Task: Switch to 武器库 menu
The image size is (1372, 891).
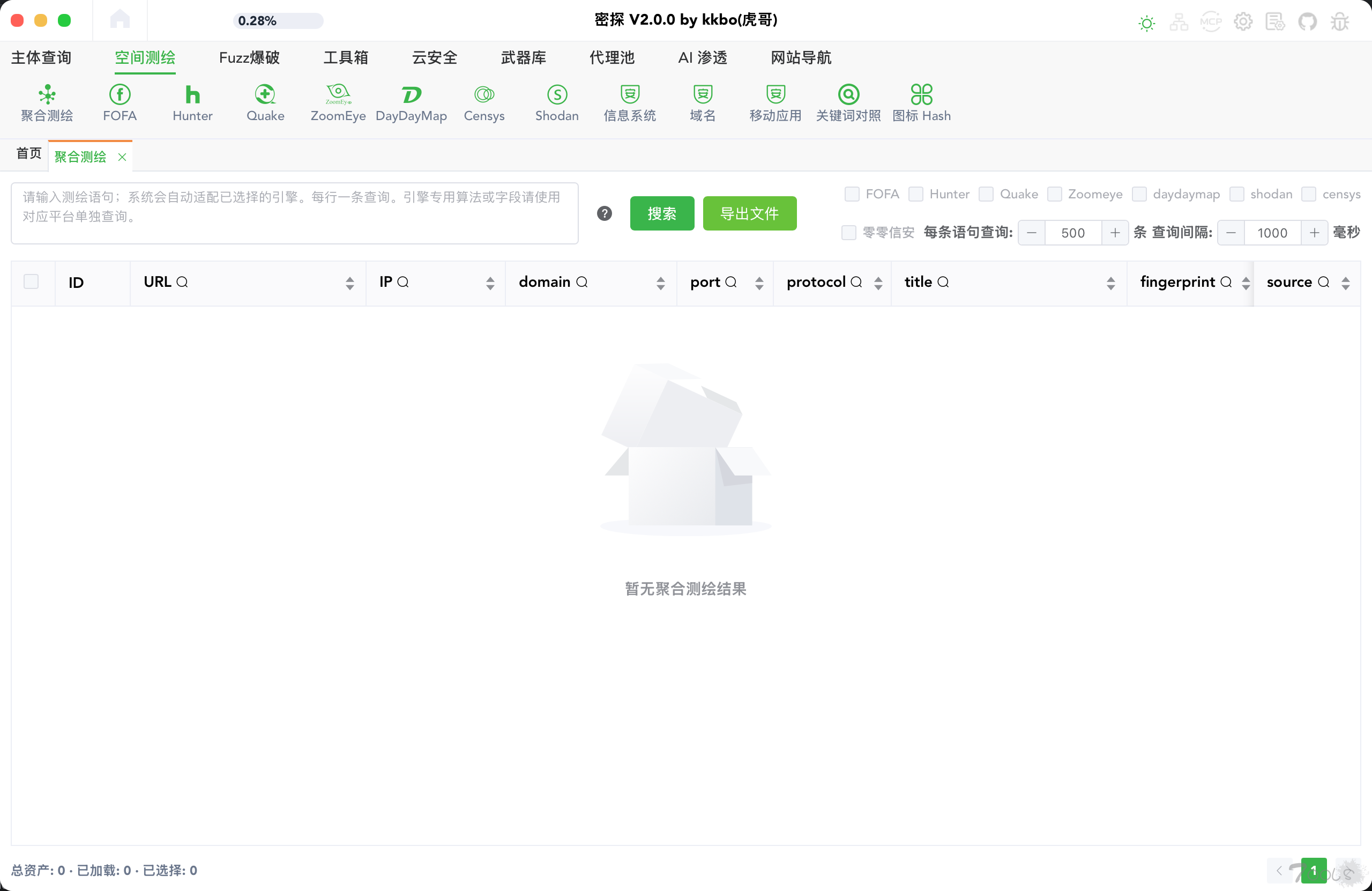Action: (x=523, y=58)
